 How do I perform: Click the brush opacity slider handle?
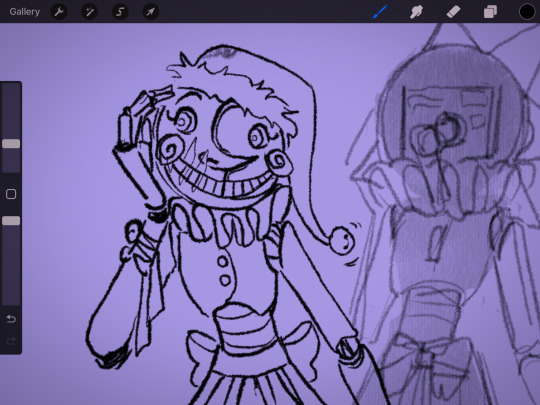click(x=11, y=221)
